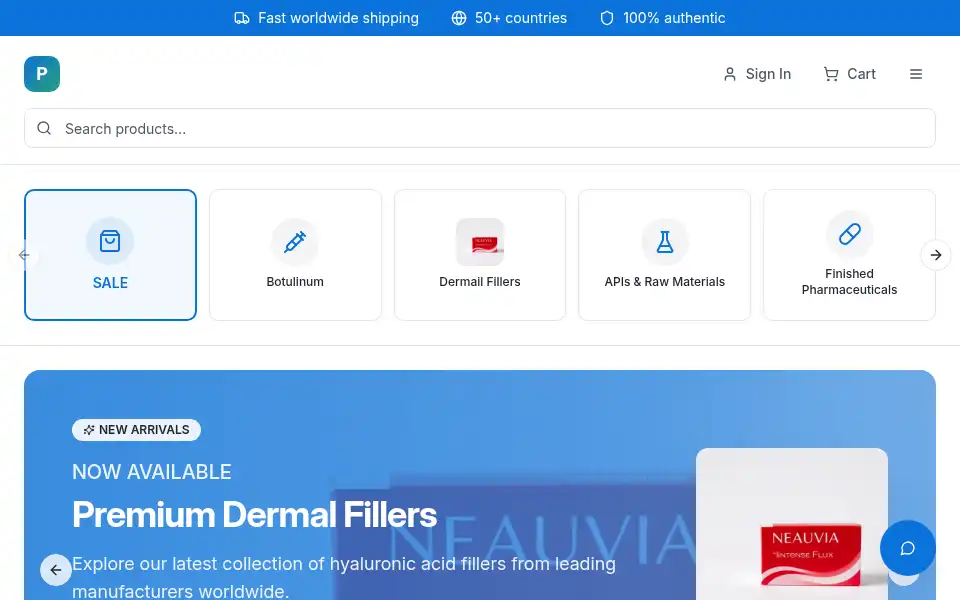
Task: Open the chat support bubble
Action: pyautogui.click(x=907, y=548)
